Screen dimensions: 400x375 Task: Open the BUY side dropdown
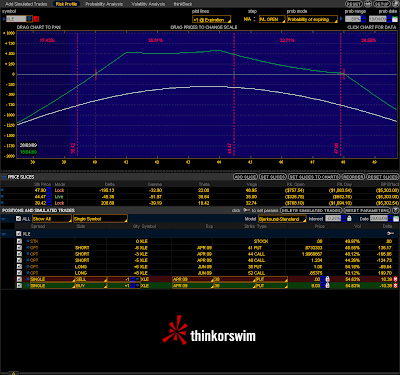[91, 286]
